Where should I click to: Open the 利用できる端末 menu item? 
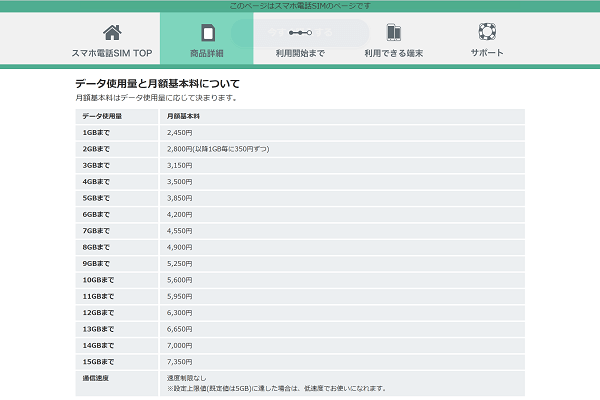394,53
